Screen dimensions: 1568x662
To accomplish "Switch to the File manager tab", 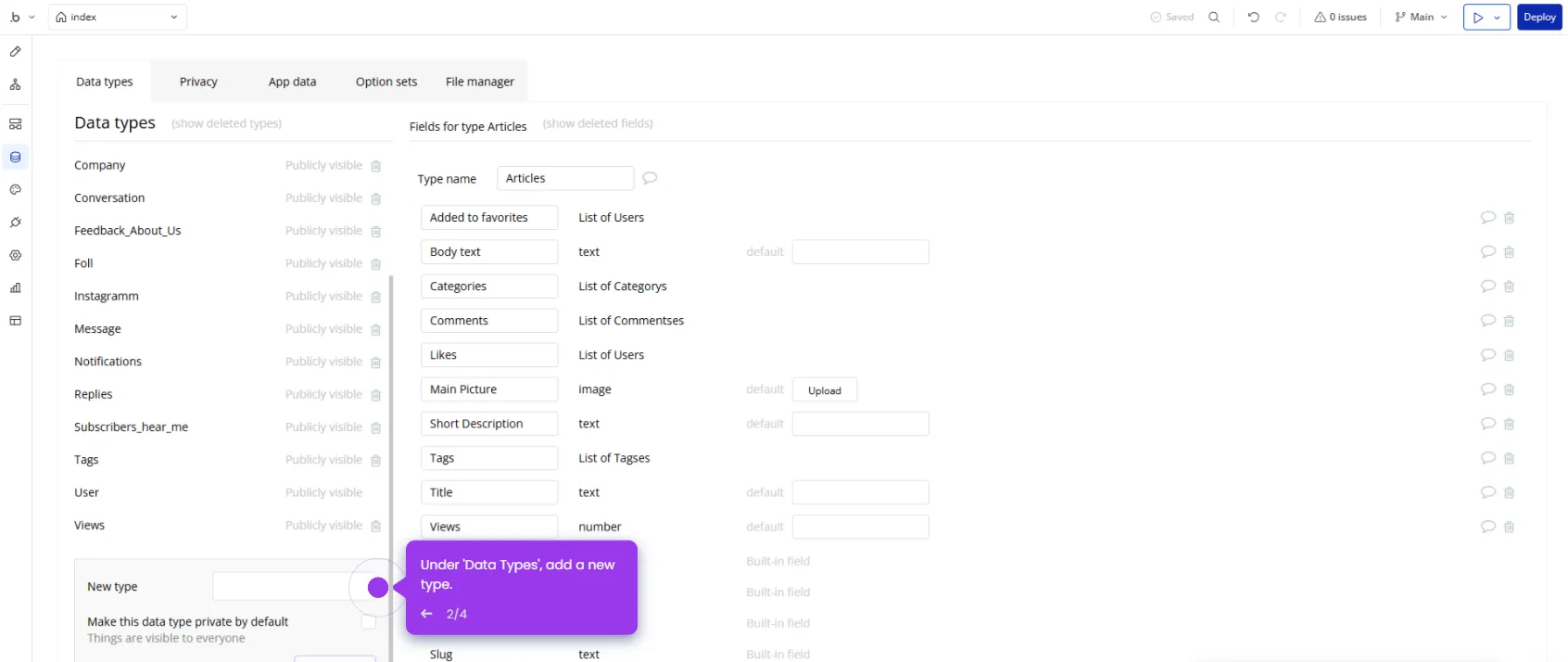I will coord(480,82).
